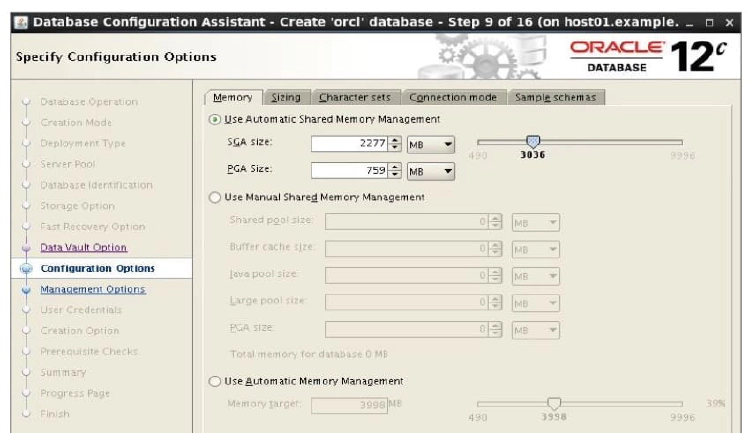Click the Shared pool size spinner arrows

pyautogui.click(x=496, y=222)
